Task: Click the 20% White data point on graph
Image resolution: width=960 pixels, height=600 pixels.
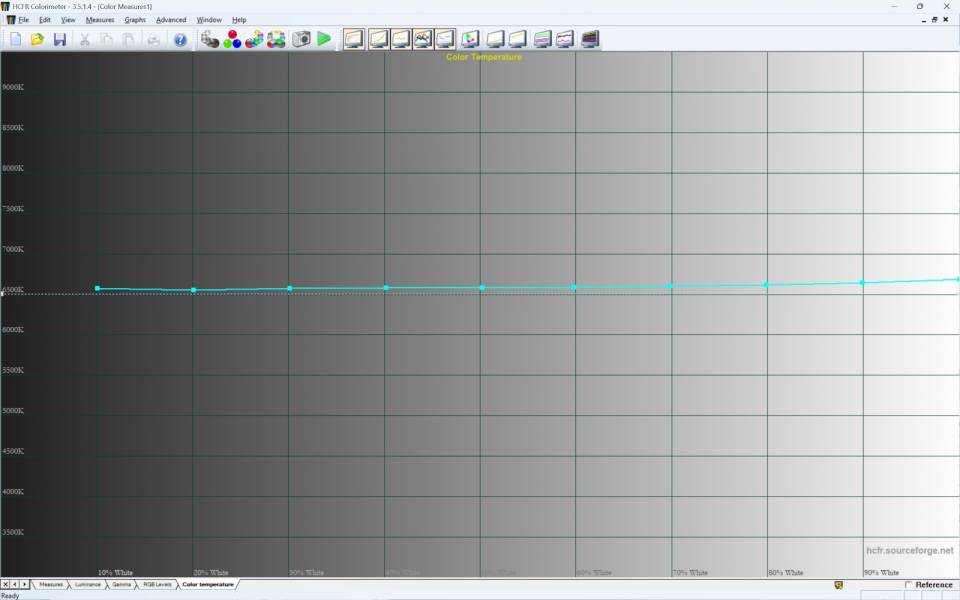Action: click(193, 290)
